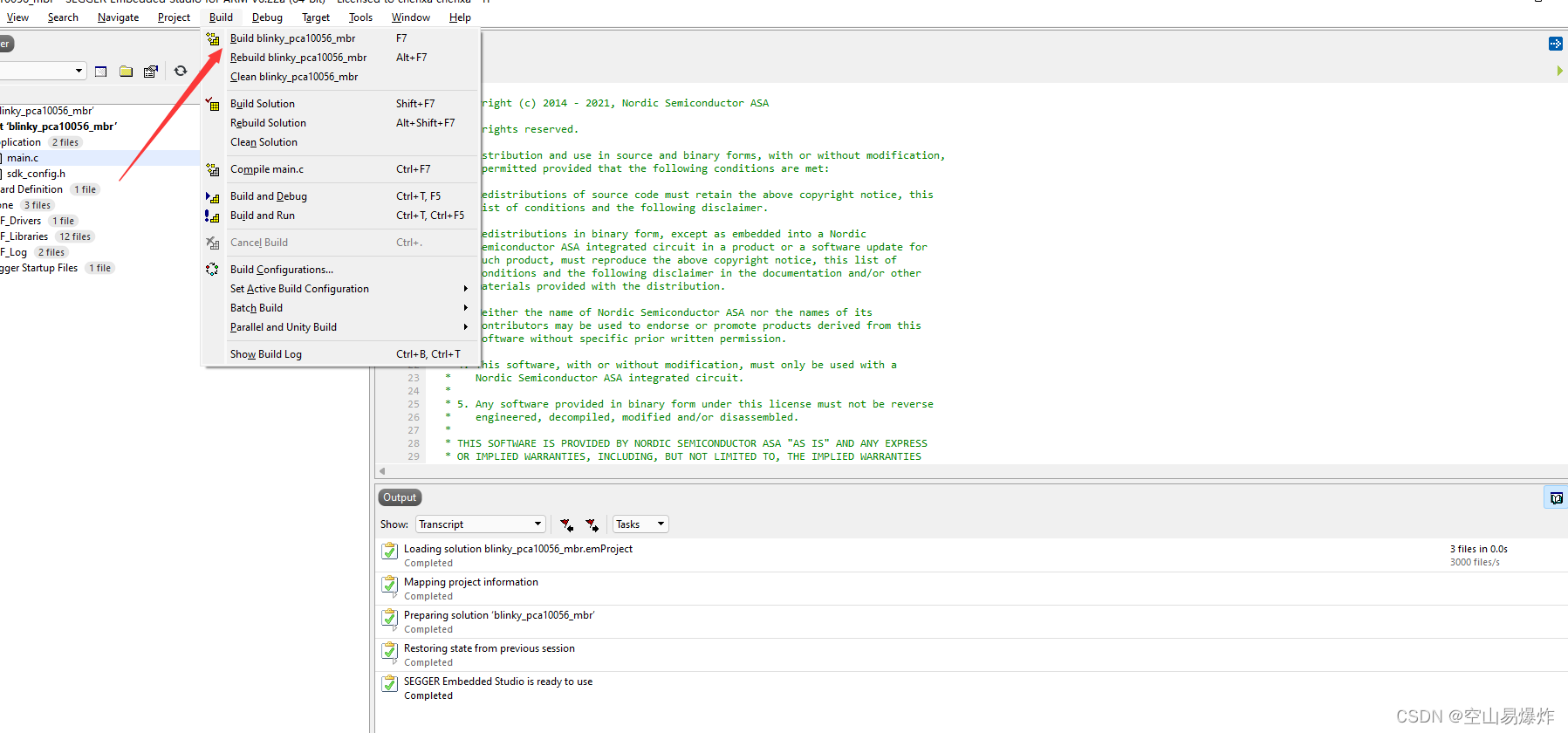Open the Project menu
Image resolution: width=1568 pixels, height=733 pixels.
174,17
